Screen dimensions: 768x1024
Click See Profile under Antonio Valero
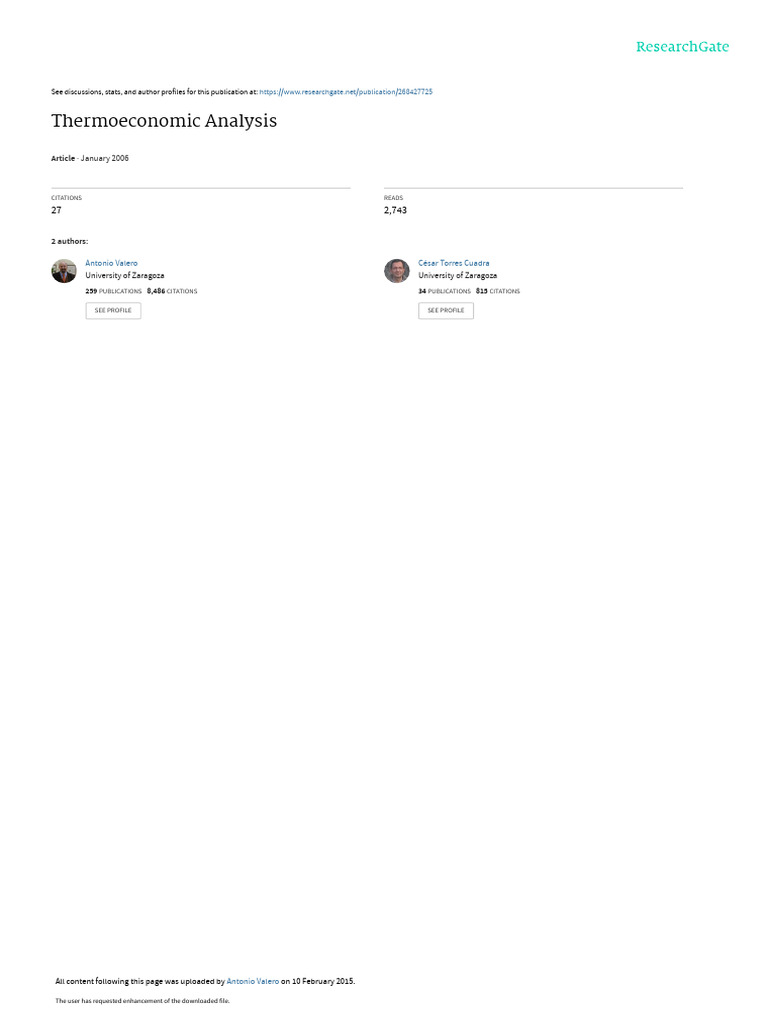[113, 310]
